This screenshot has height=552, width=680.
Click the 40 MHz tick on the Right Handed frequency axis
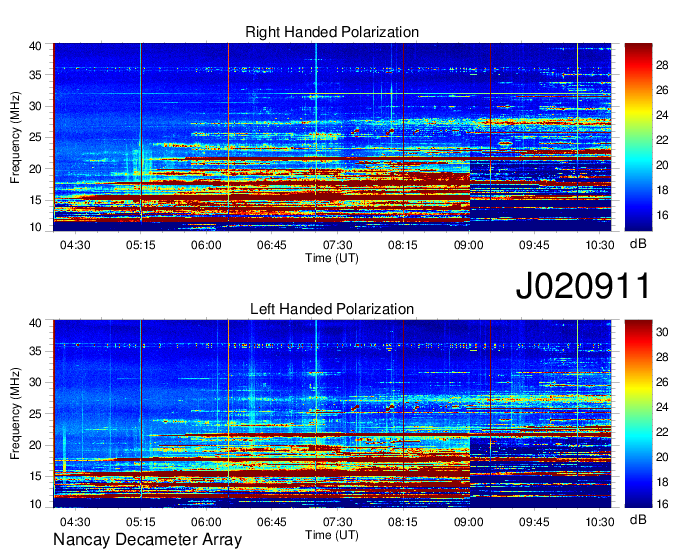[x=35, y=46]
